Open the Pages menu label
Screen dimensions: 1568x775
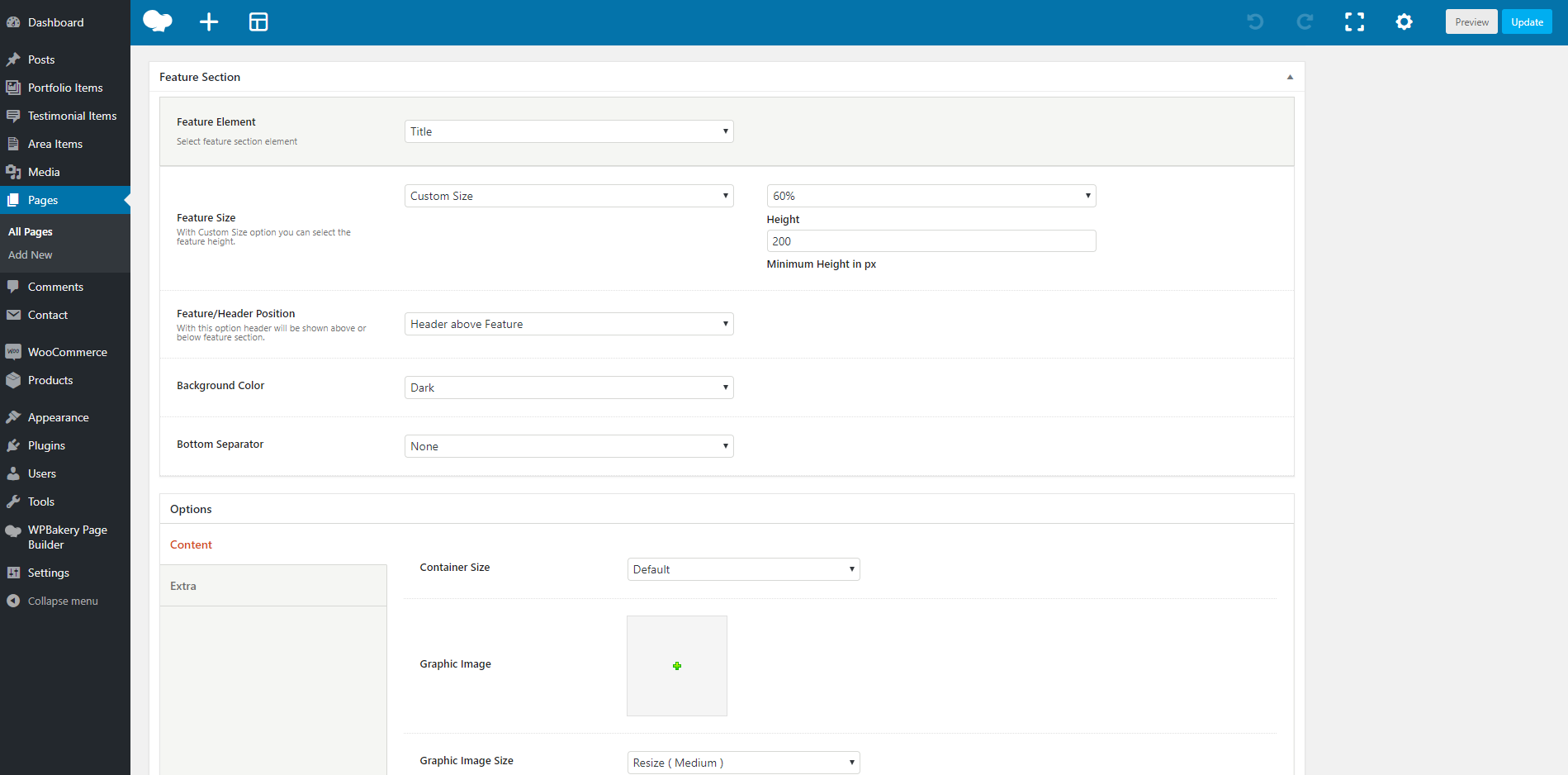(x=43, y=200)
